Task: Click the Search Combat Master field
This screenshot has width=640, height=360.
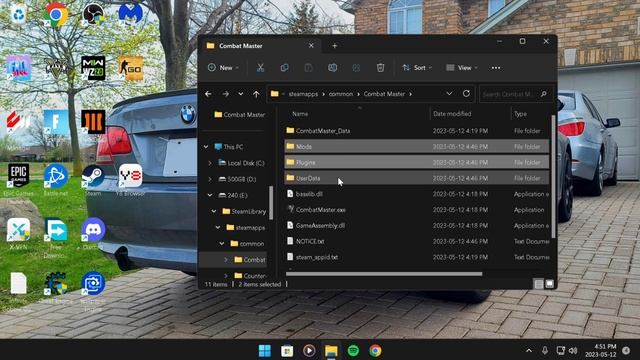Action: click(516, 94)
